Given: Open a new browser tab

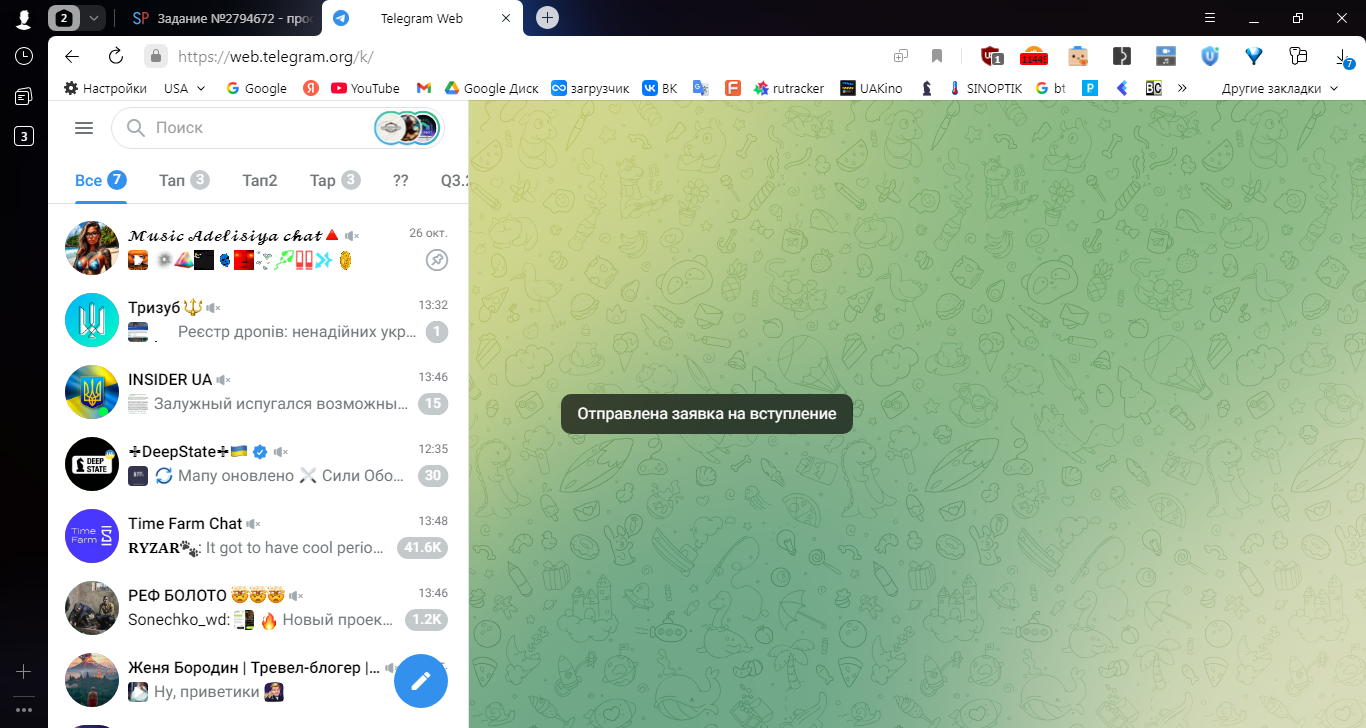Looking at the screenshot, I should coord(547,18).
